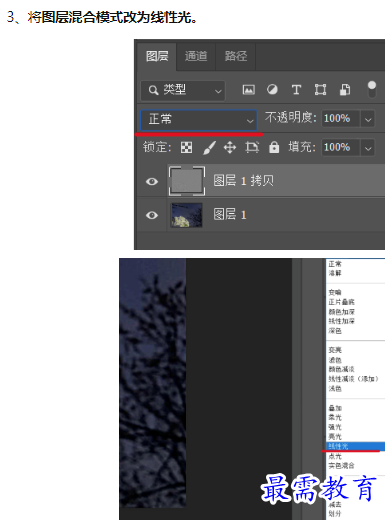
Task: Click the shape layer filter icon
Action: coord(320,90)
